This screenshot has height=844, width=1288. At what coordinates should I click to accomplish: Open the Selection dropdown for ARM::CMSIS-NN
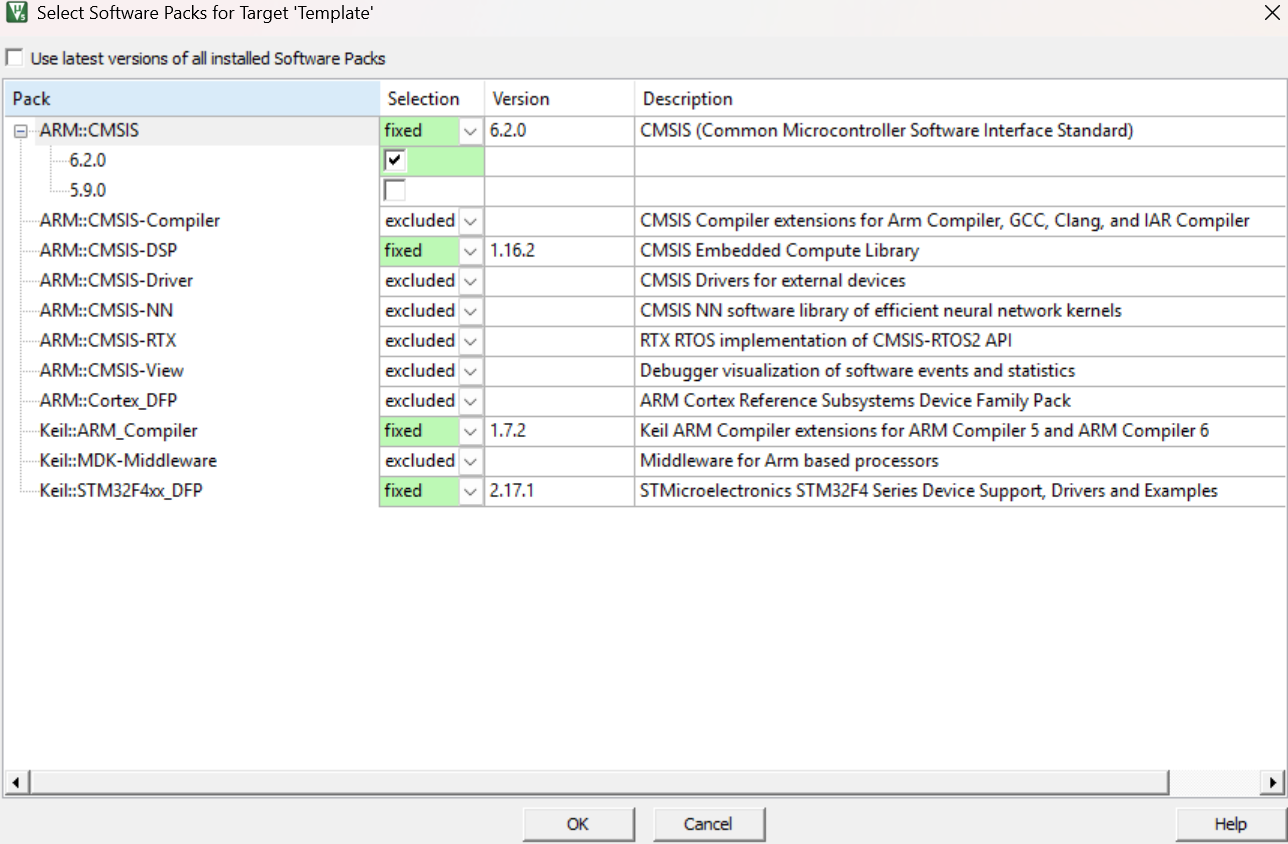[x=470, y=310]
